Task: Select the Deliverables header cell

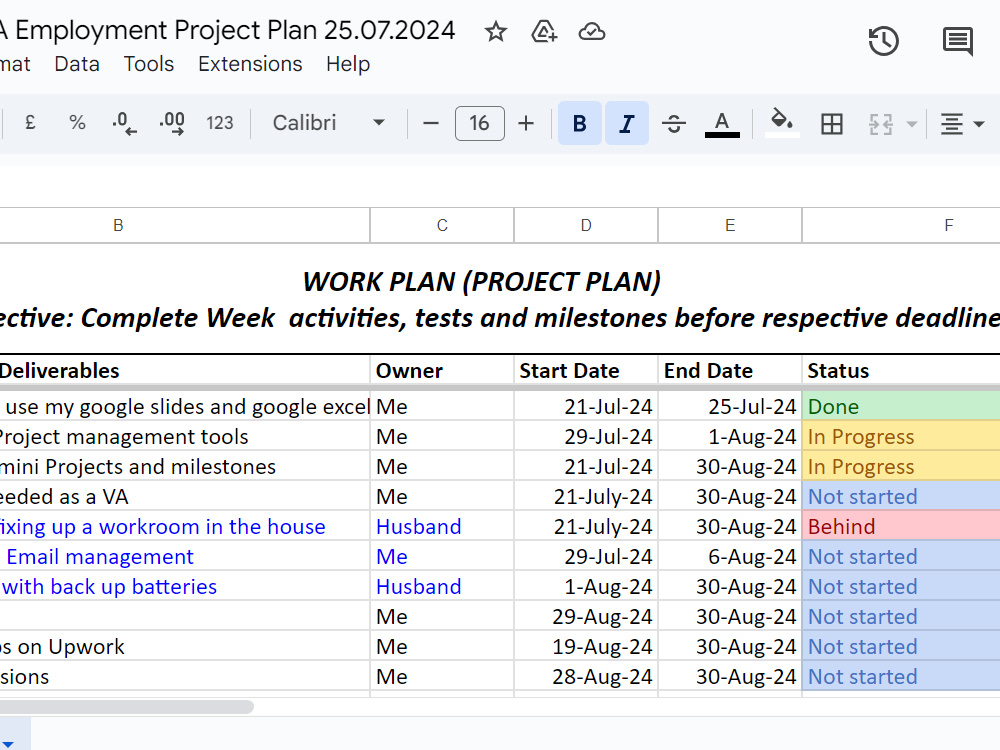Action: click(184, 371)
